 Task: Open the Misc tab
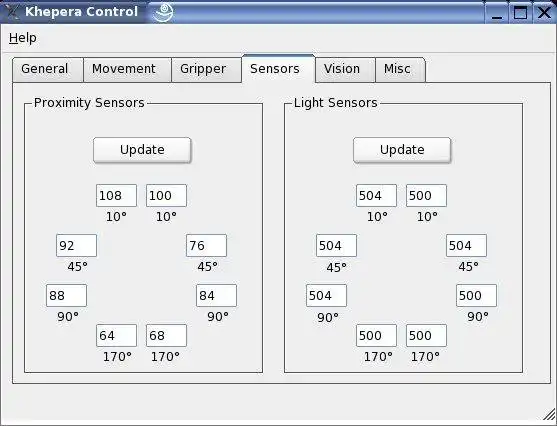click(x=400, y=69)
